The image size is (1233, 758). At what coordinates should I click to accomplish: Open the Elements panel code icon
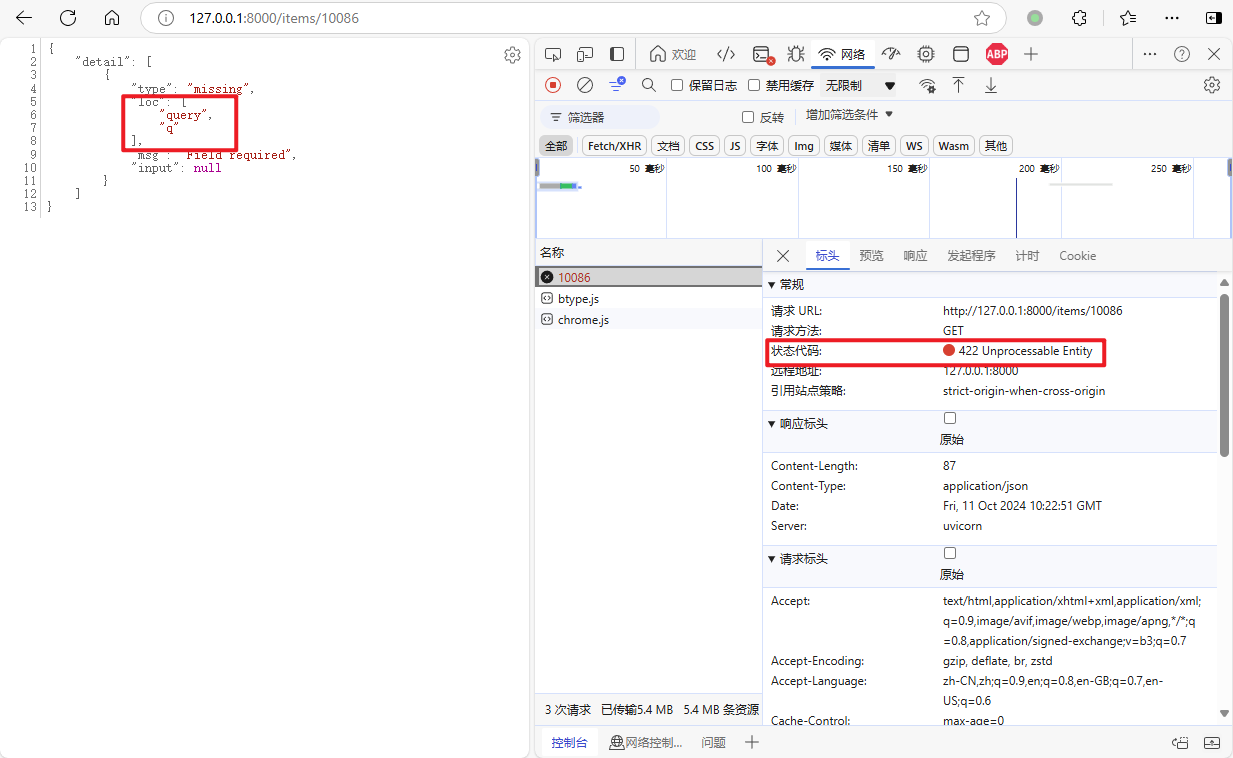(727, 54)
